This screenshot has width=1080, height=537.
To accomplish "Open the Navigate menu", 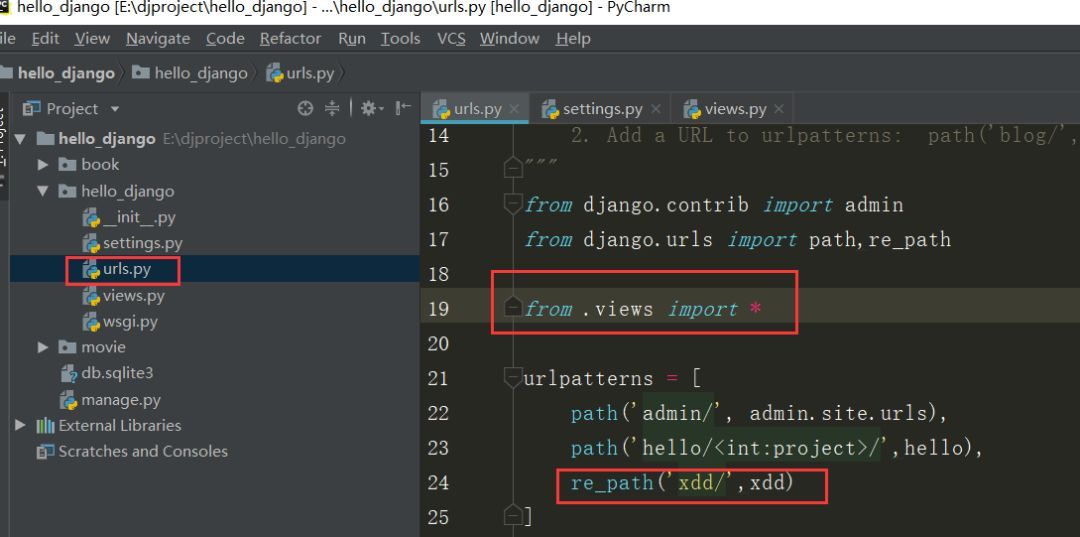I will coord(158,39).
